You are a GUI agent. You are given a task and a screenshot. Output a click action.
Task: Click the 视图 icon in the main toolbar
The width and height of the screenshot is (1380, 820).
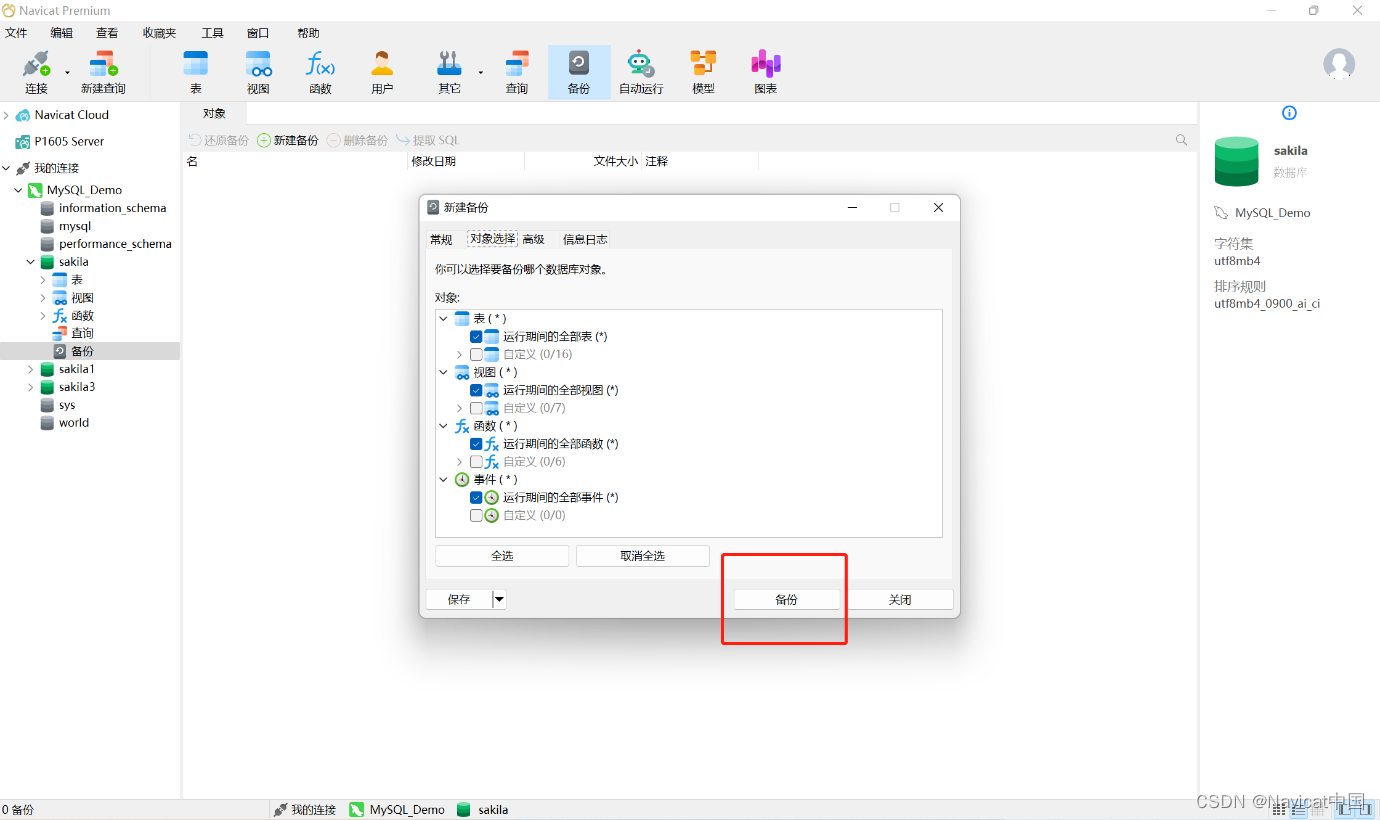(259, 64)
